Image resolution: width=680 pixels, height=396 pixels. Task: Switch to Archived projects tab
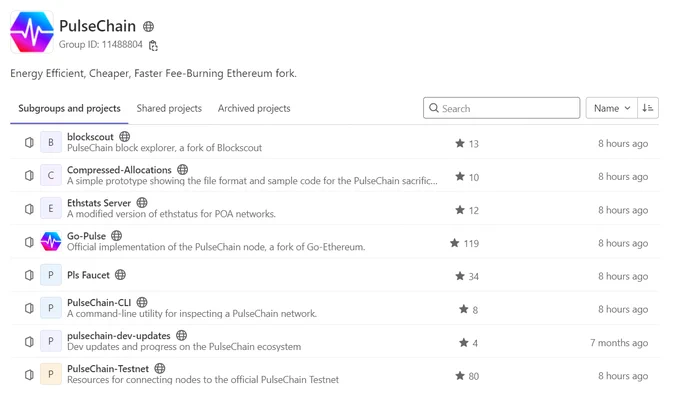coord(254,108)
